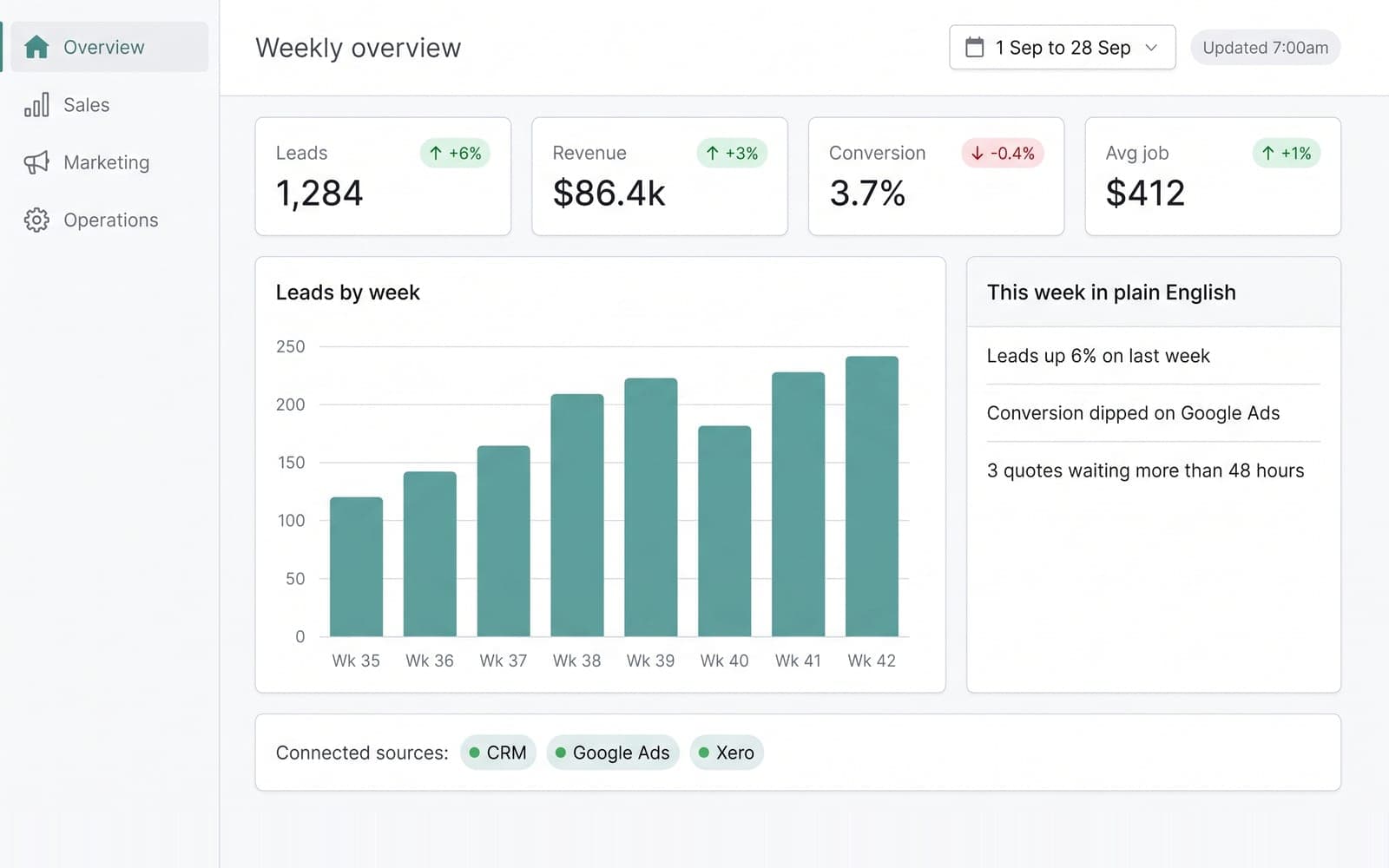Click the Overview home icon
Viewport: 1389px width, 868px height.
[36, 47]
